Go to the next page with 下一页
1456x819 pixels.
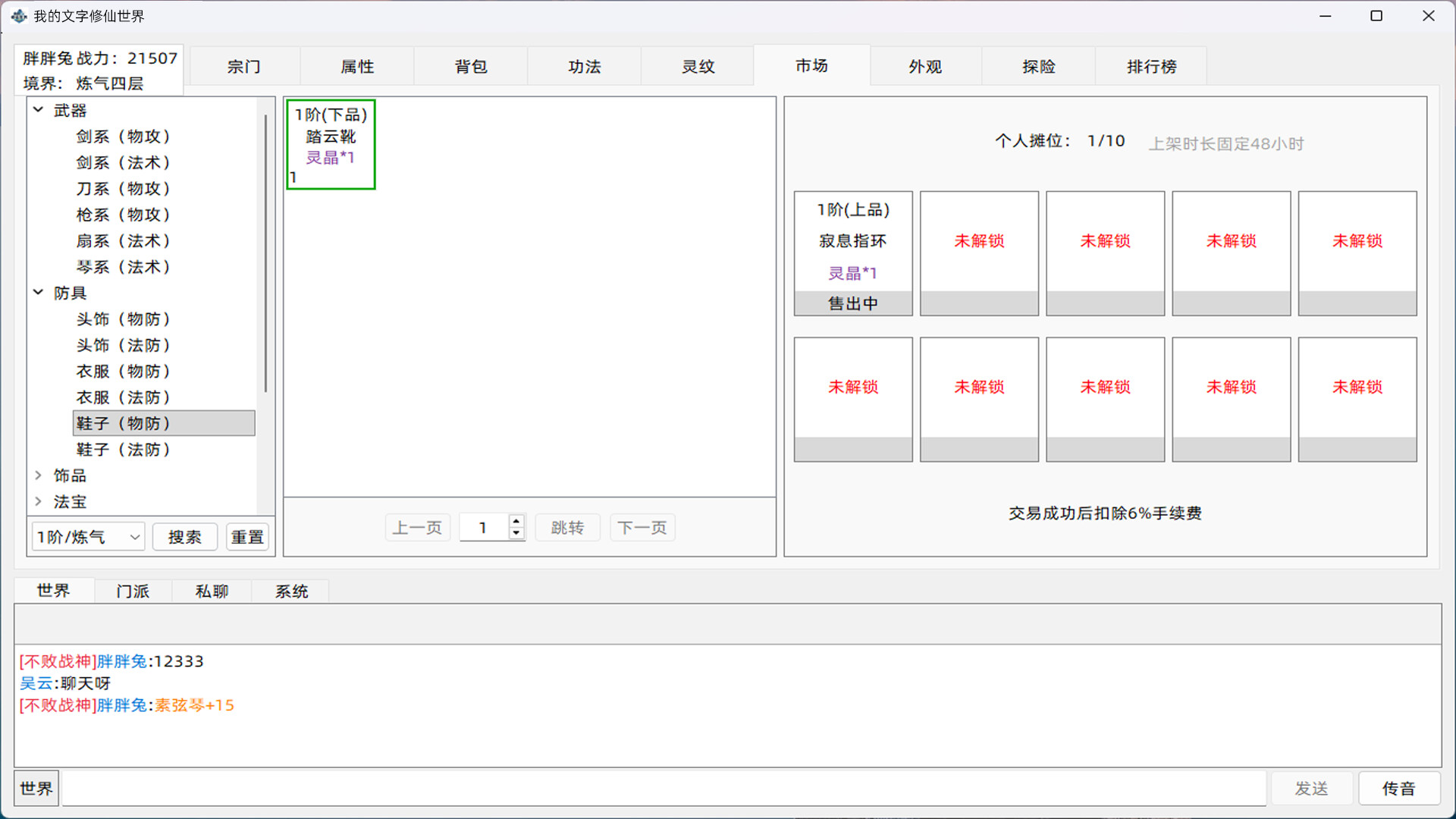642,527
